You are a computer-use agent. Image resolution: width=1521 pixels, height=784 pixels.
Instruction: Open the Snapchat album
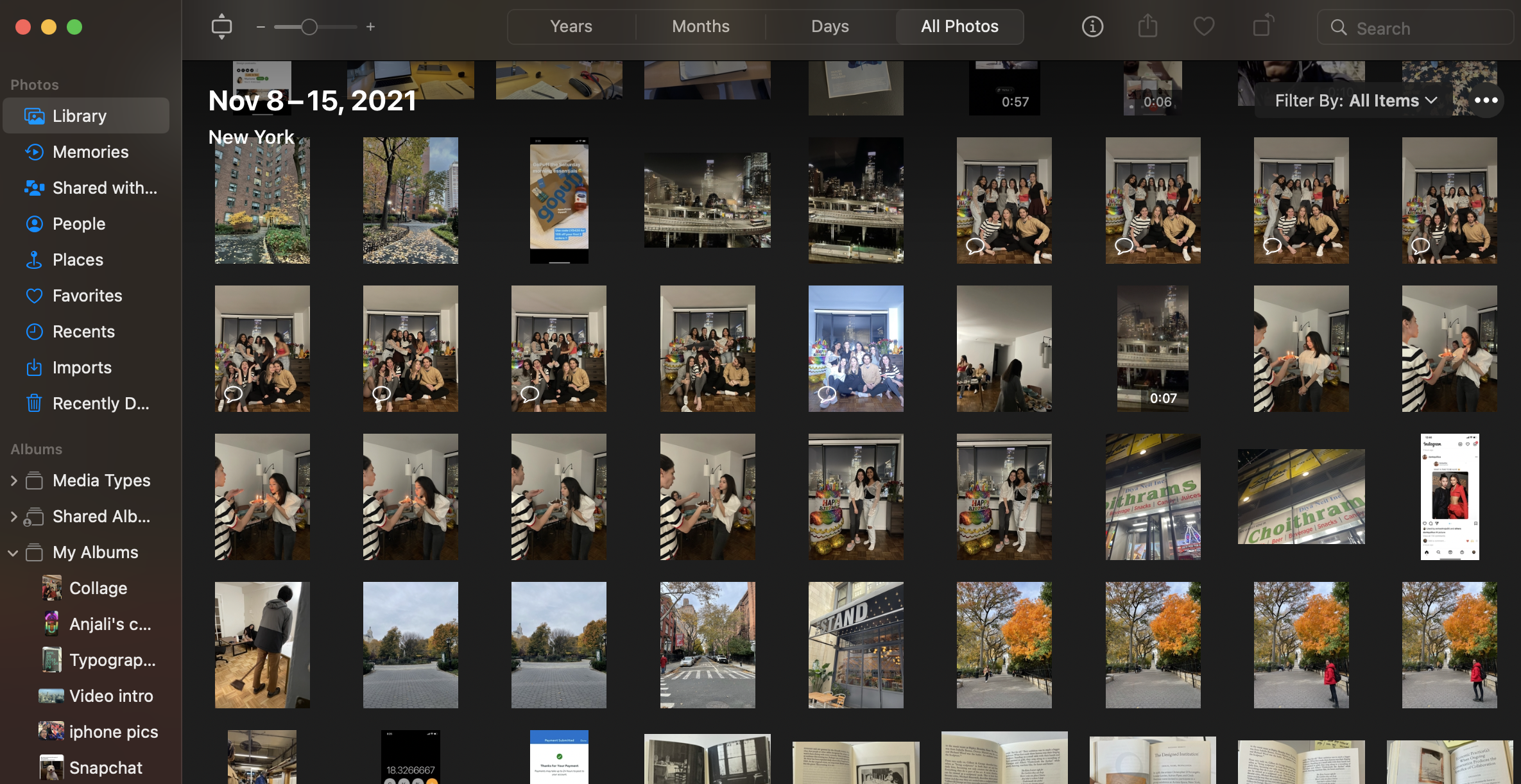[x=107, y=767]
